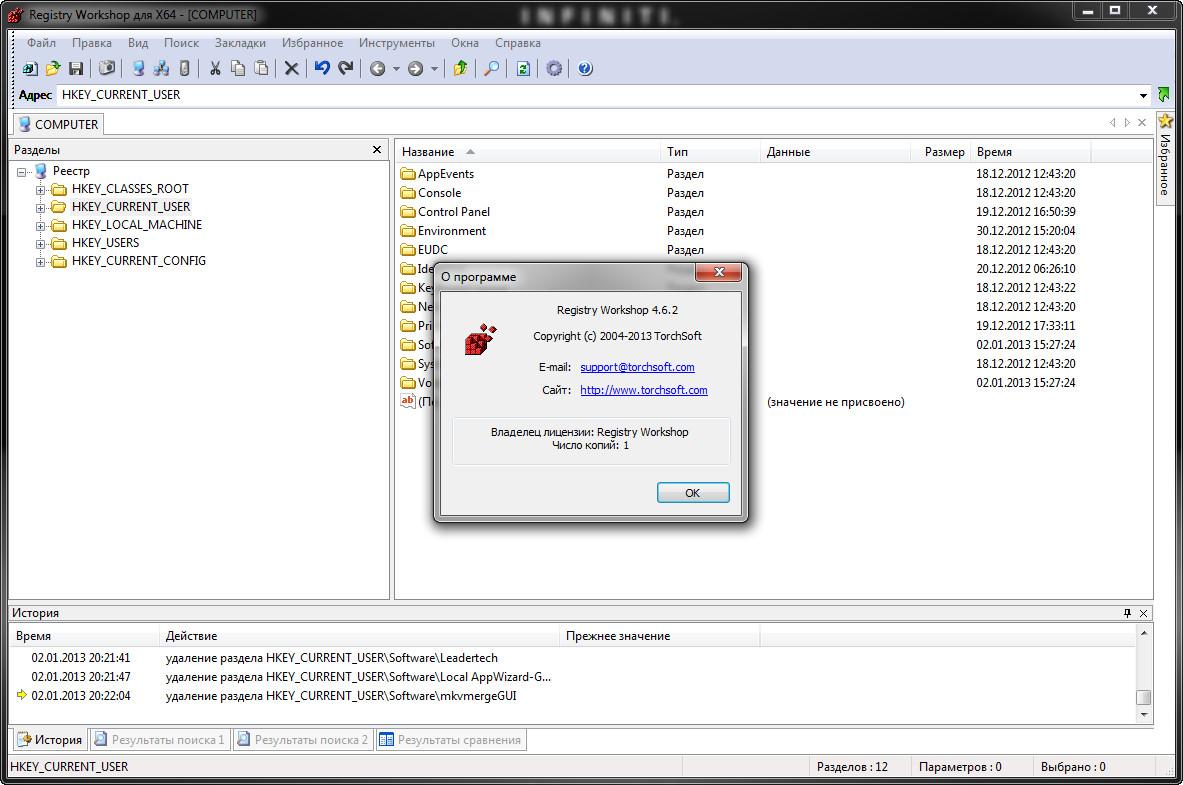Open the Правка menu
1183x785 pixels.
coord(92,43)
